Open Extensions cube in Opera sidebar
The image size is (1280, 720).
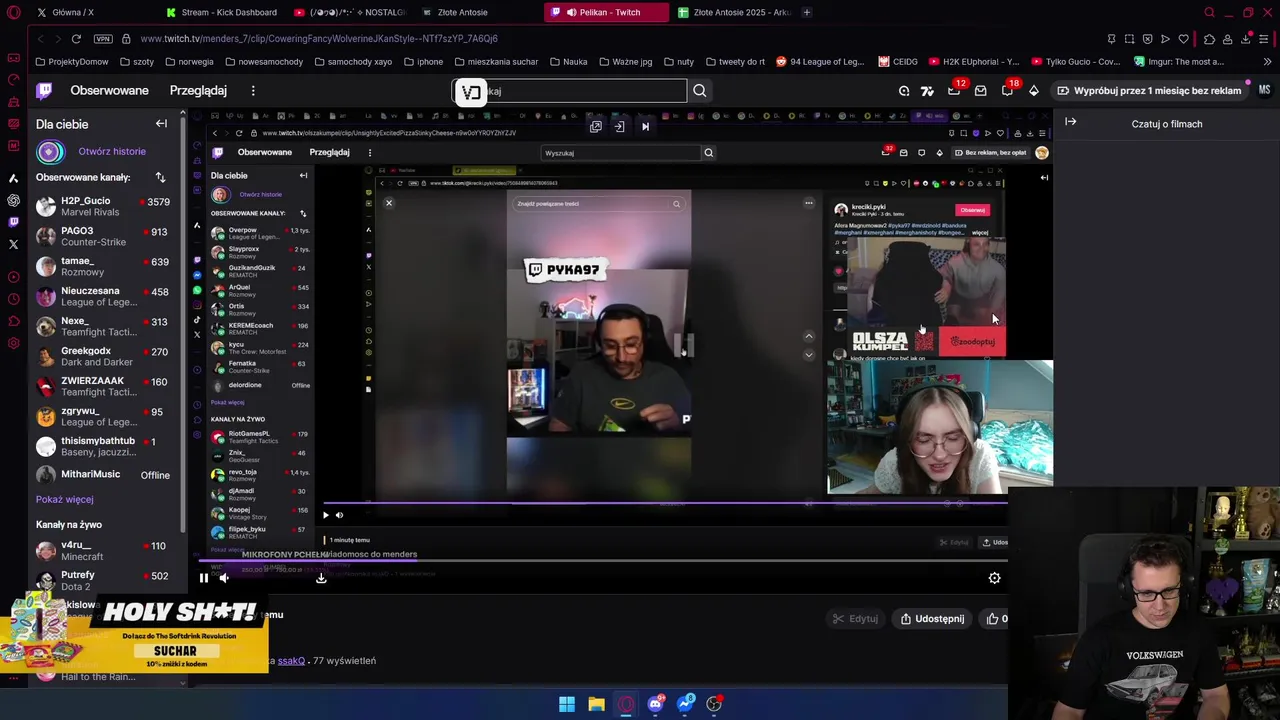13,321
